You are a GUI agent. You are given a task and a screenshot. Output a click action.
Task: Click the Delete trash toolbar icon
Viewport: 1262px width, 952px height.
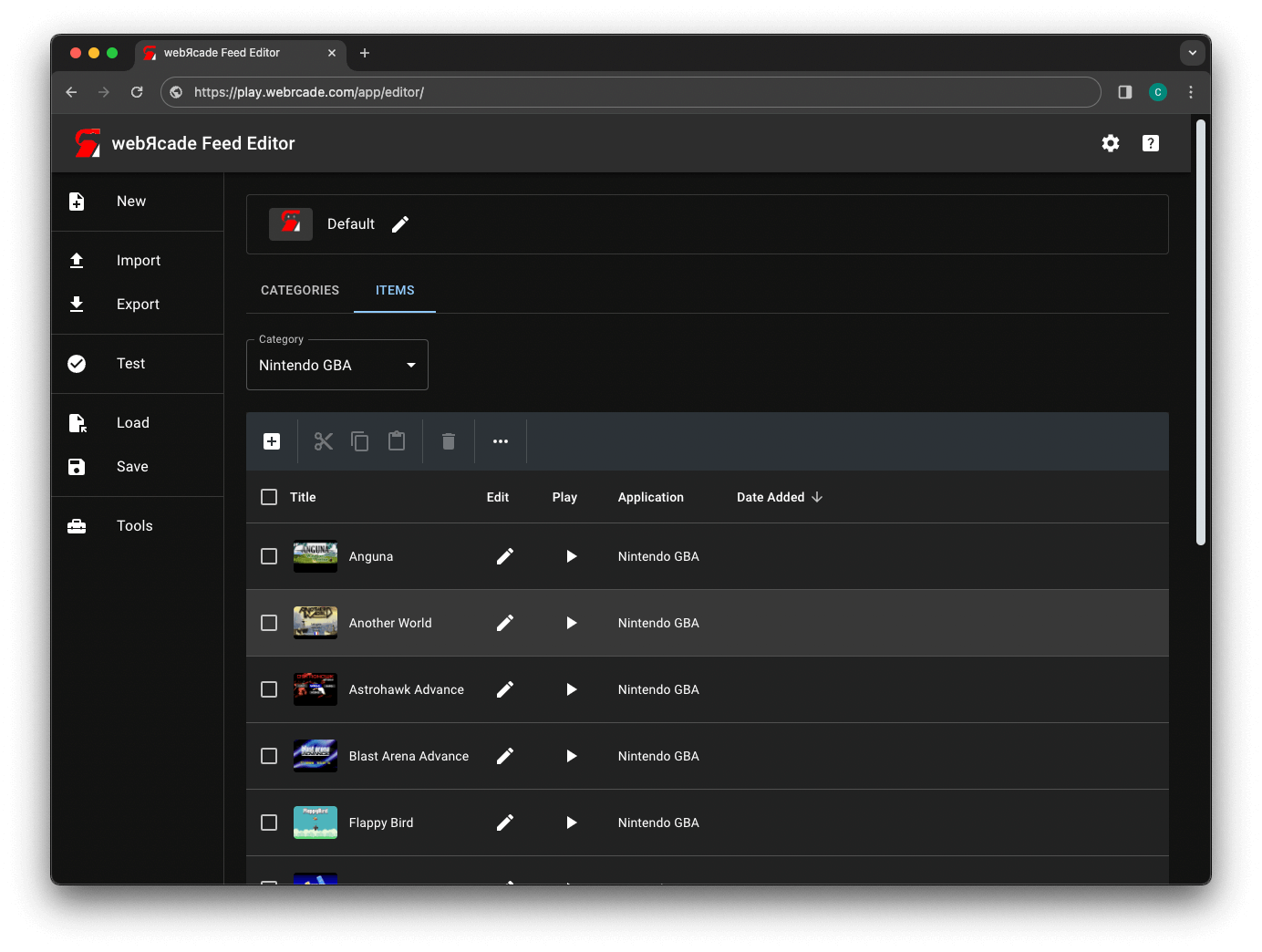click(x=449, y=441)
